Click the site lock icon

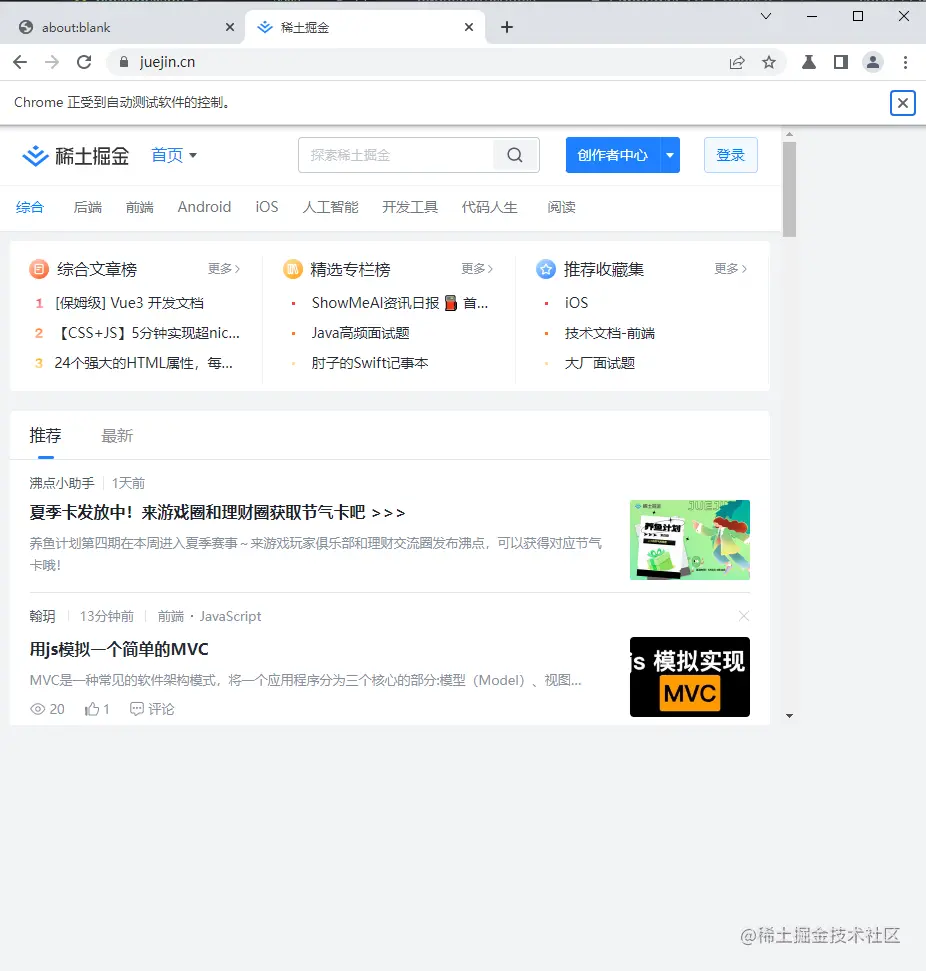(x=124, y=62)
